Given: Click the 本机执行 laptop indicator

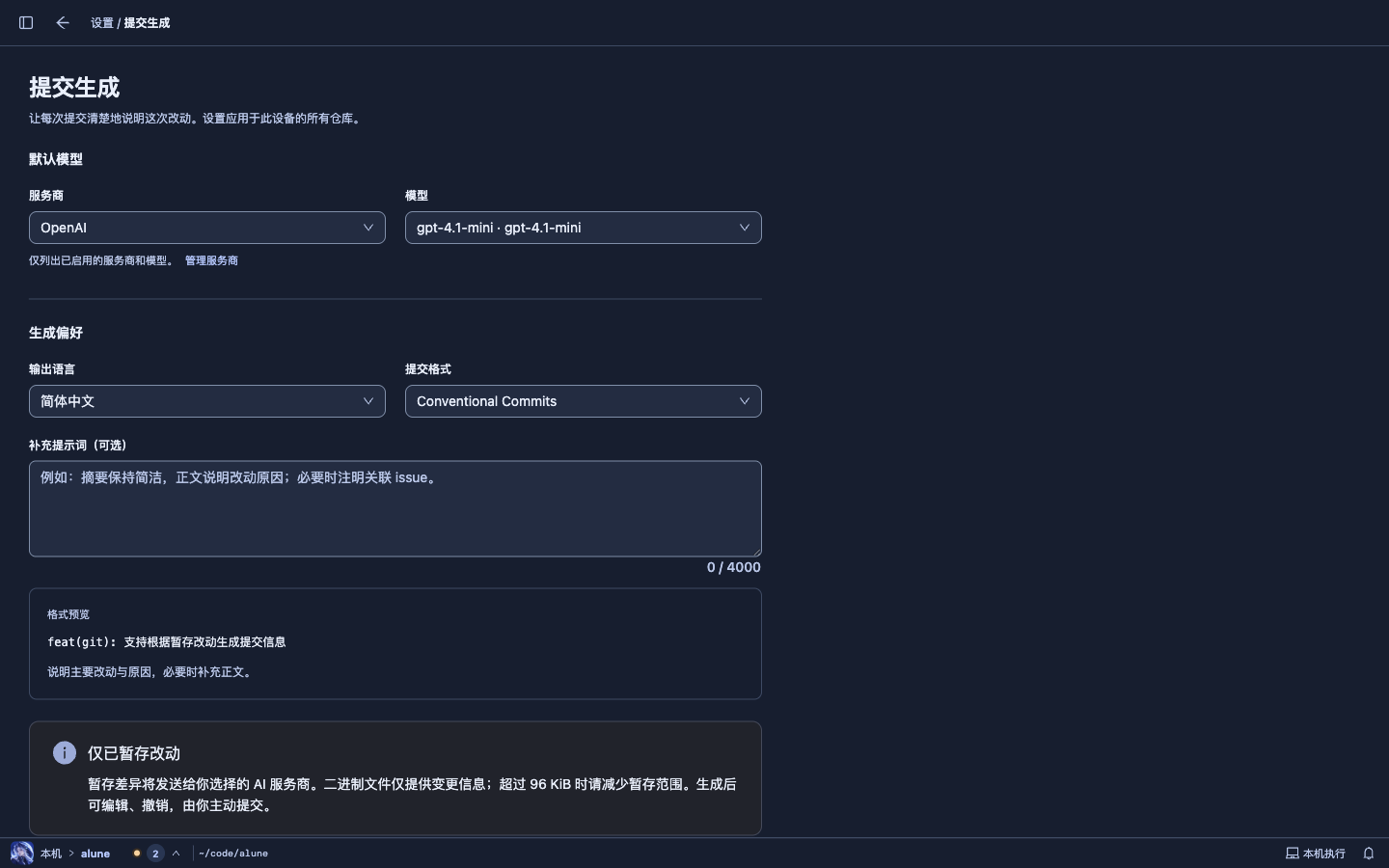Looking at the screenshot, I should tap(1316, 854).
